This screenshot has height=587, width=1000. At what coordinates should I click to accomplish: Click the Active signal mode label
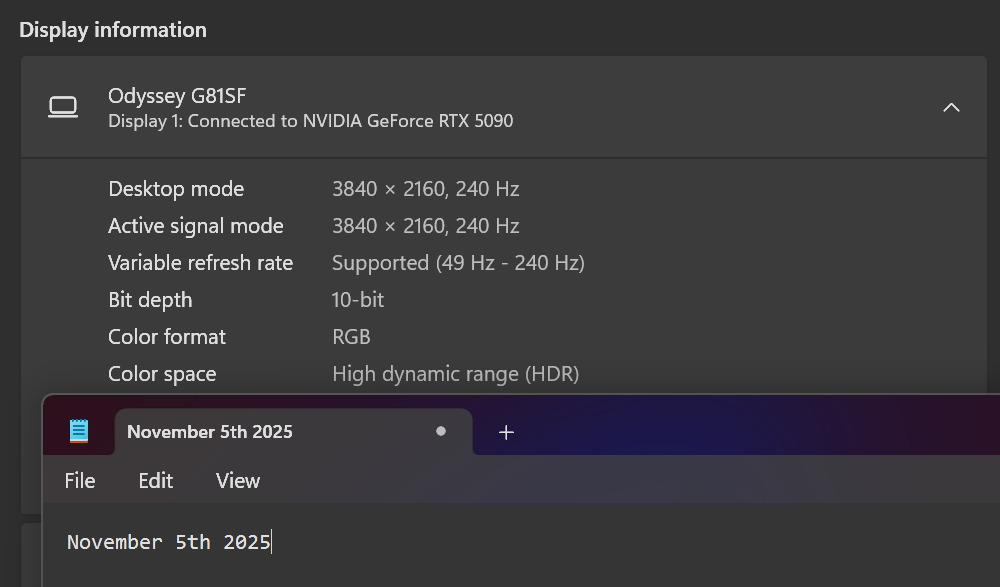click(196, 226)
